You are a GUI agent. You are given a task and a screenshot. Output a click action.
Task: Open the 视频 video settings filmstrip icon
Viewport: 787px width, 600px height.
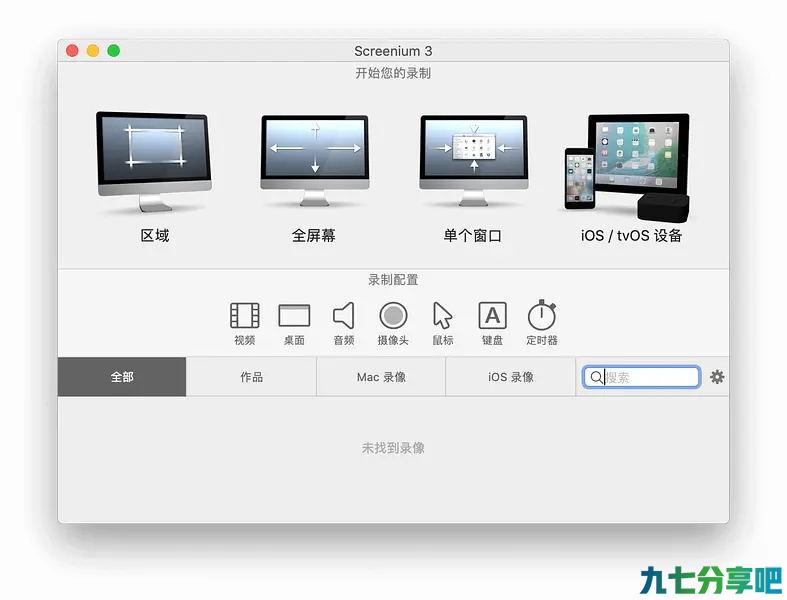point(244,316)
